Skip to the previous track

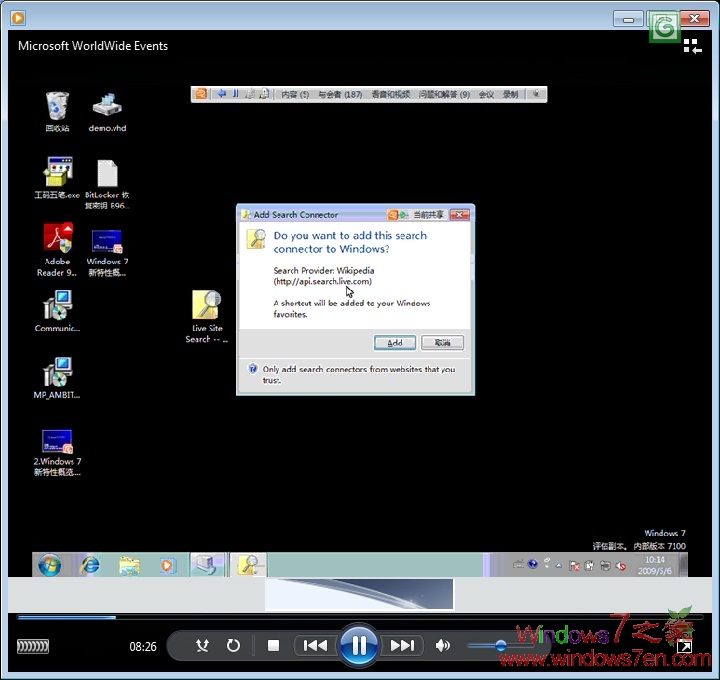(315, 646)
